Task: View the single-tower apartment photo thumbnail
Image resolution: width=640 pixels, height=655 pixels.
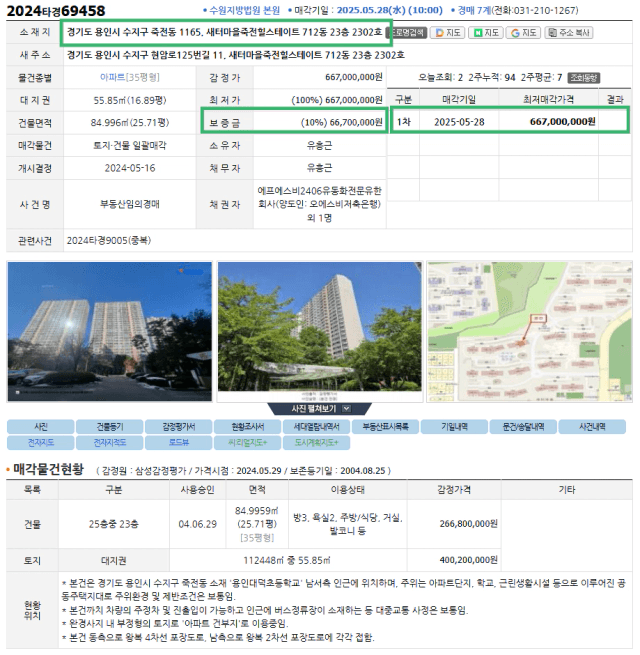Action: click(x=320, y=332)
